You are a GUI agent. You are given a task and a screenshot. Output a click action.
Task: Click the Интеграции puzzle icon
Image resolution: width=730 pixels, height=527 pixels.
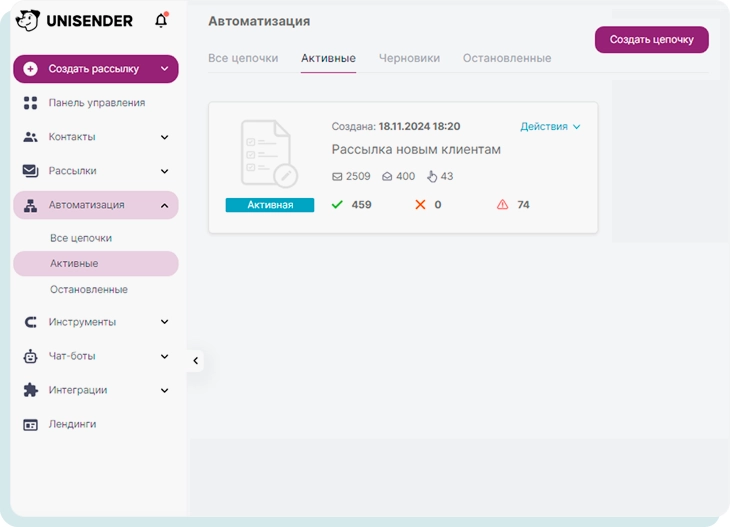[30, 390]
